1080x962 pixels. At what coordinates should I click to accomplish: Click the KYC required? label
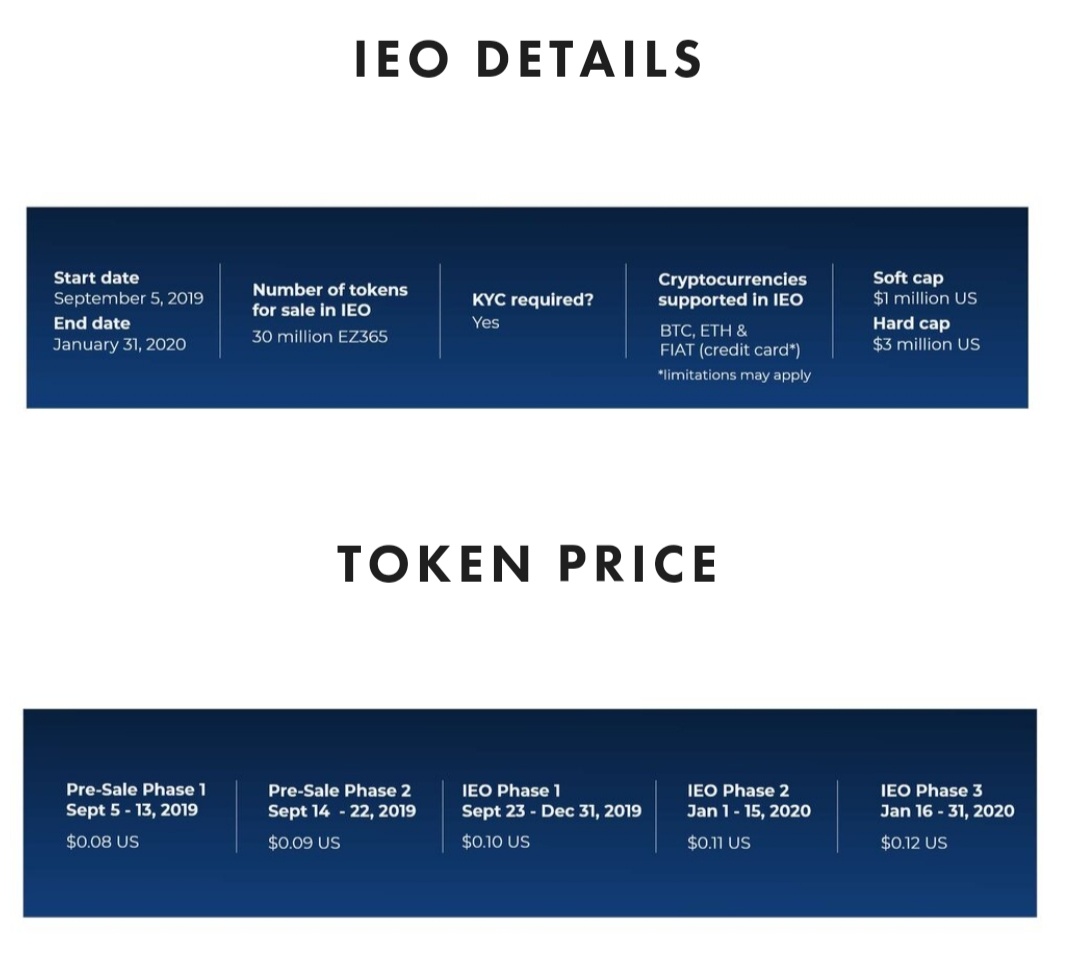[x=532, y=300]
